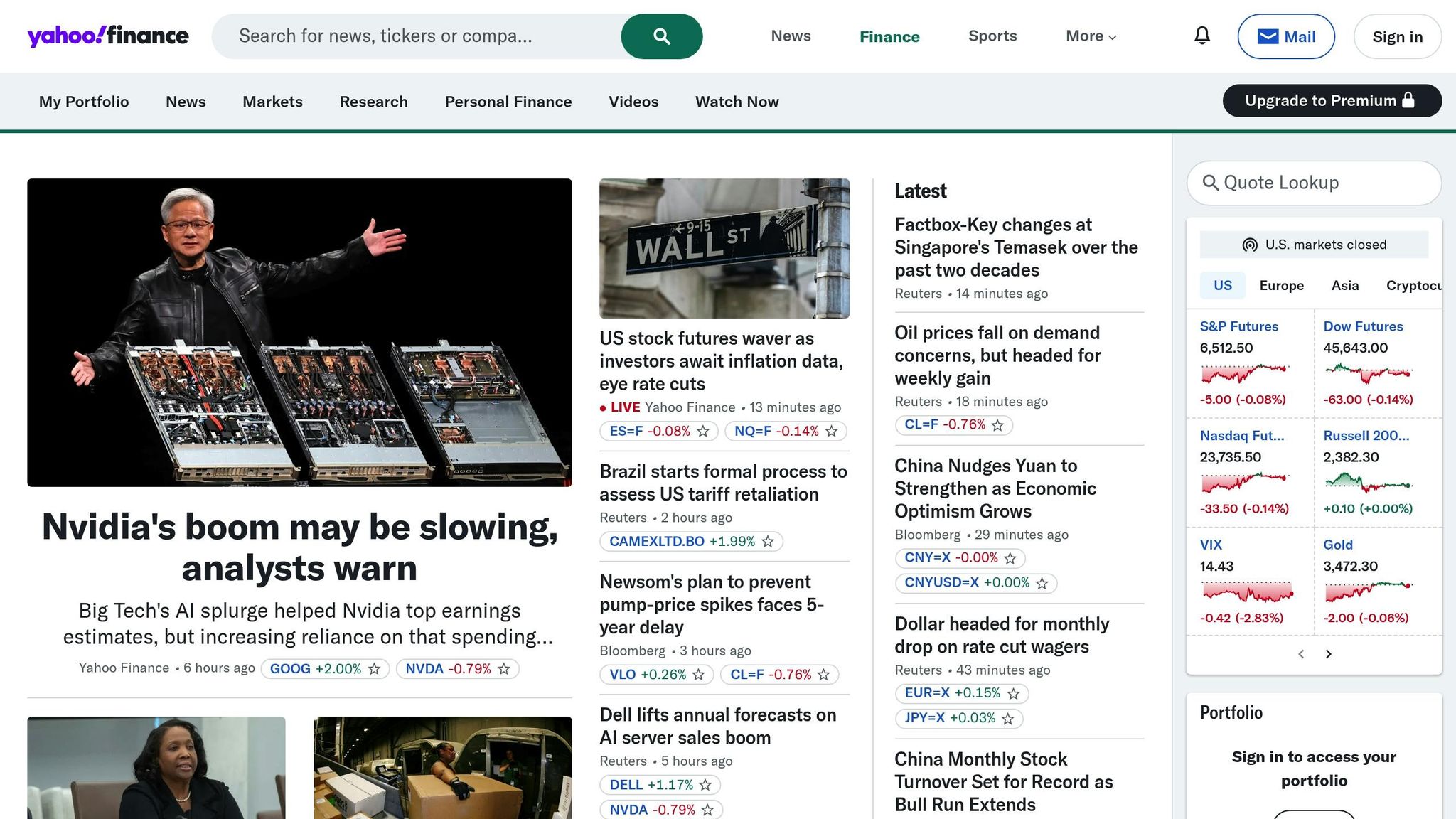Open Dollar headed for monthly drop article

click(1002, 635)
